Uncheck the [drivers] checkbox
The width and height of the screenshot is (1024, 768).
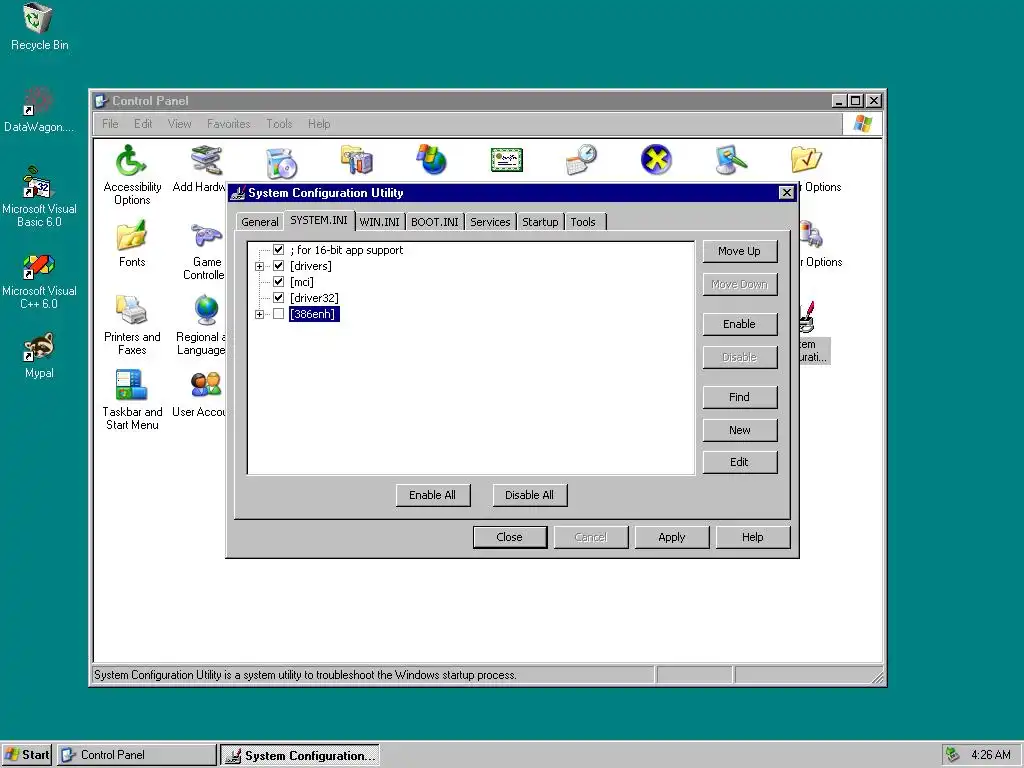click(278, 266)
